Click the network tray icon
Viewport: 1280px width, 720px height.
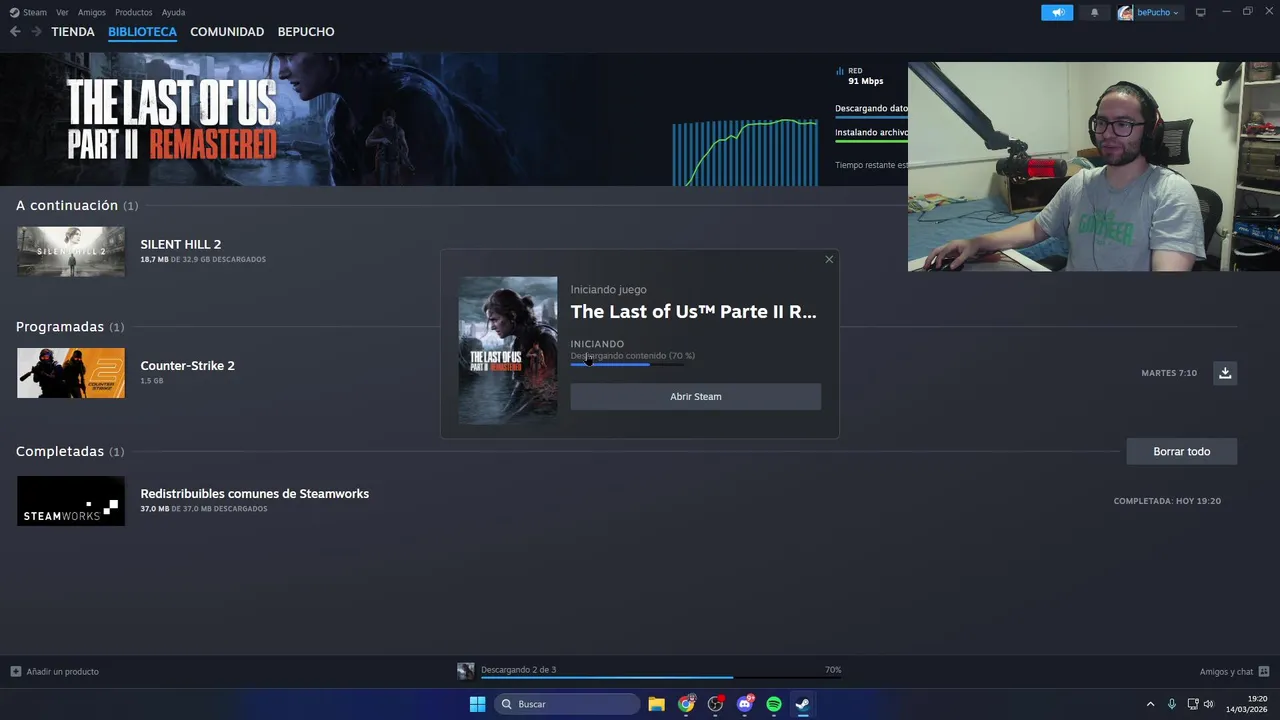1193,704
